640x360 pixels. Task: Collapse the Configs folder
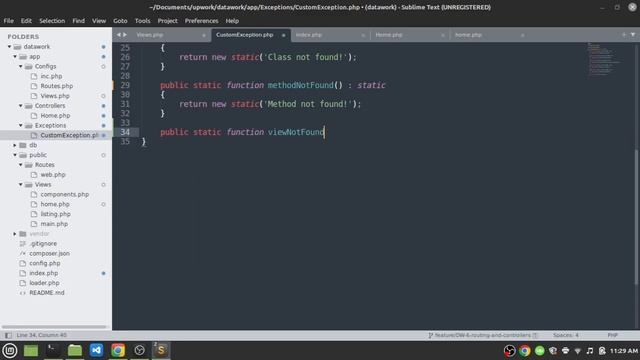[x=21, y=66]
